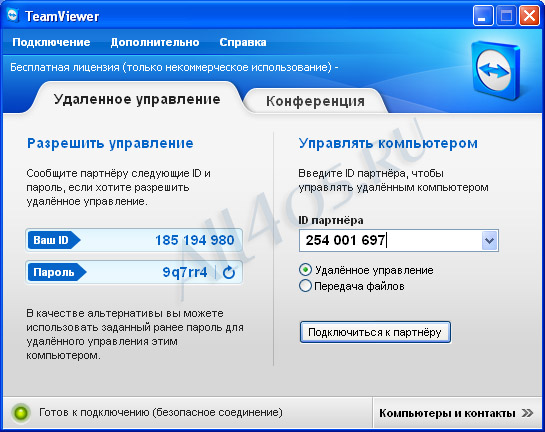Click the TeamViewer title bar logo icon
545x432 pixels.
13,16
